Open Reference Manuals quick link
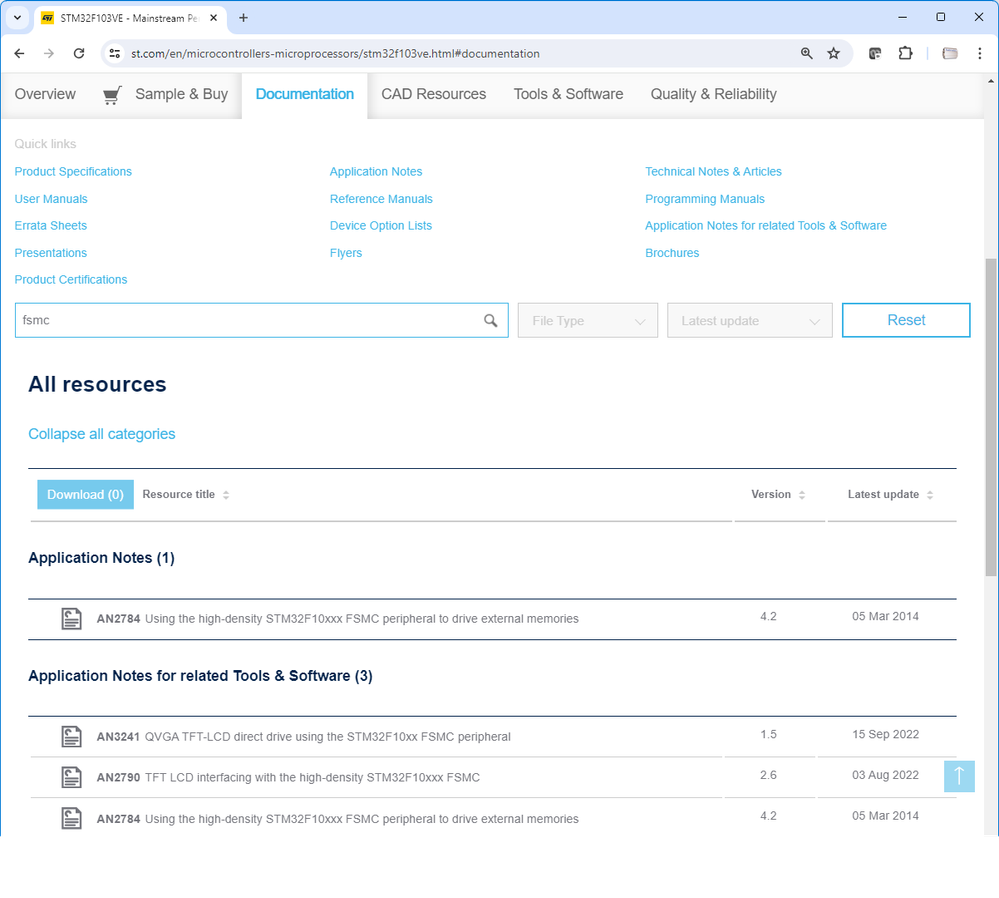Screen dimensions: 999x898 click(381, 199)
